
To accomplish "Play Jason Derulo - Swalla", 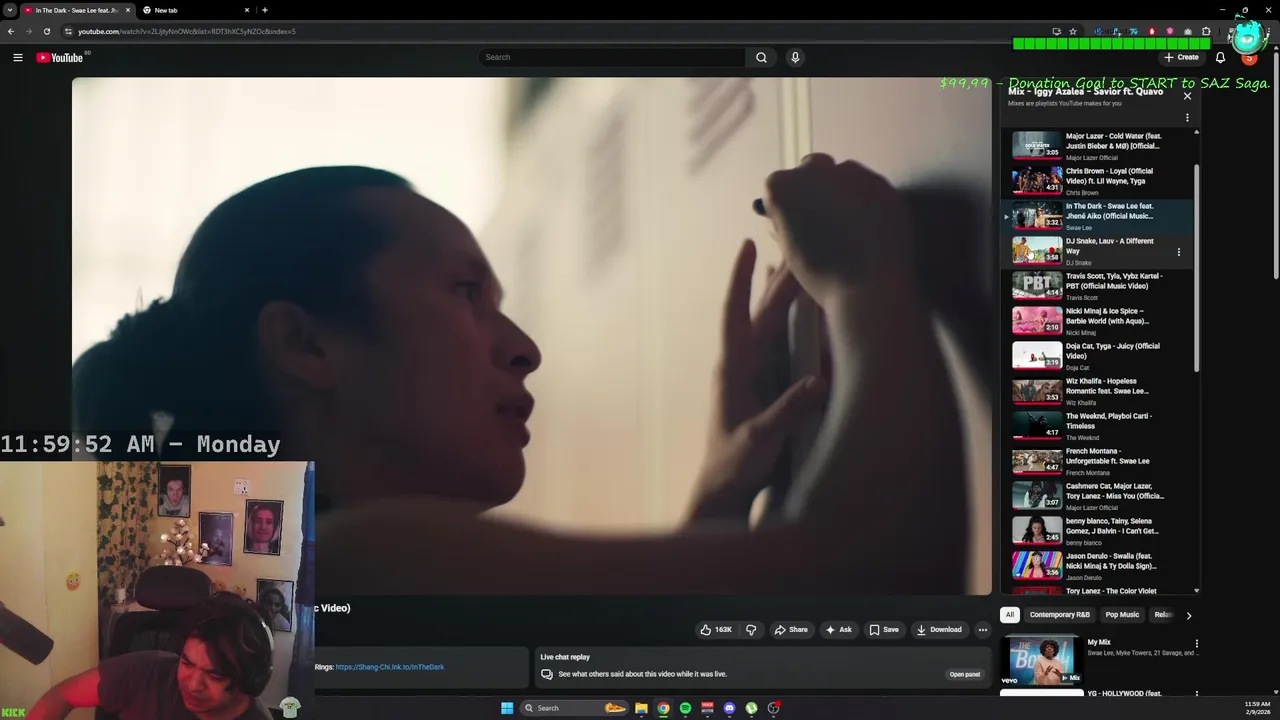I will (1098, 566).
